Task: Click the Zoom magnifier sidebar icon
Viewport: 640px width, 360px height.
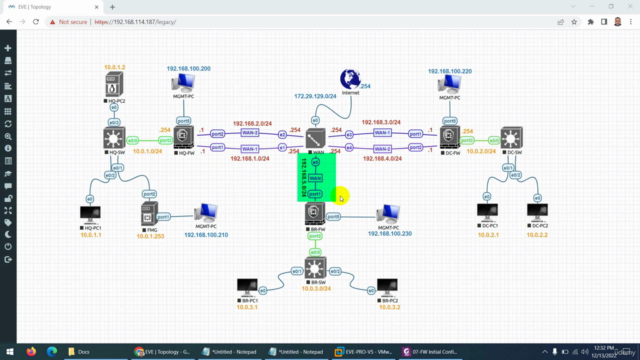Action: pos(8,136)
